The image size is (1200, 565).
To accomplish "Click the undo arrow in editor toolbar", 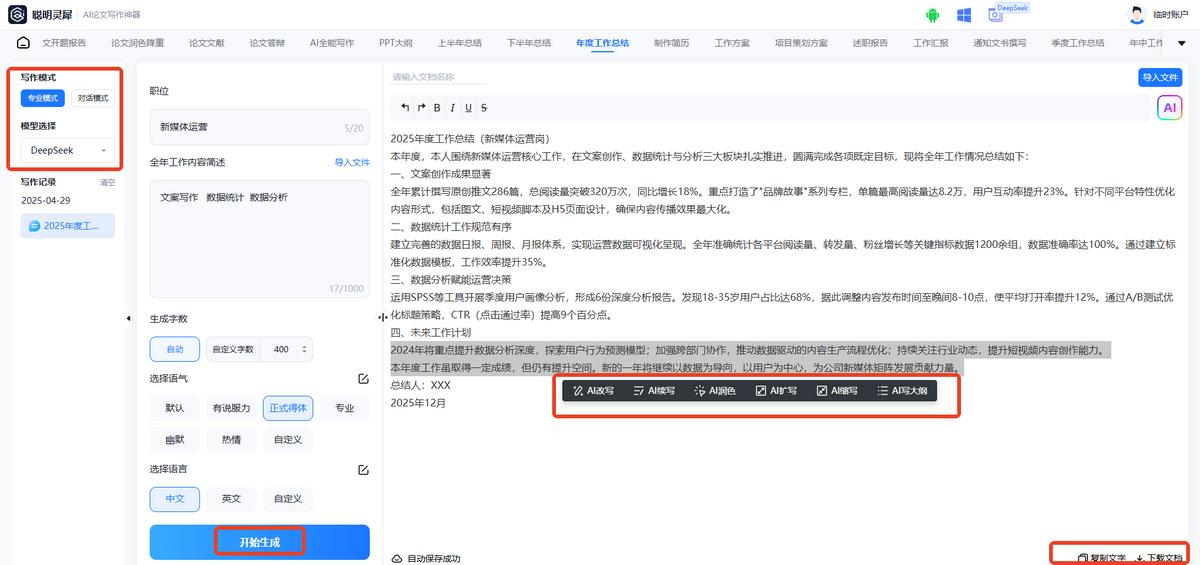I will 405,108.
